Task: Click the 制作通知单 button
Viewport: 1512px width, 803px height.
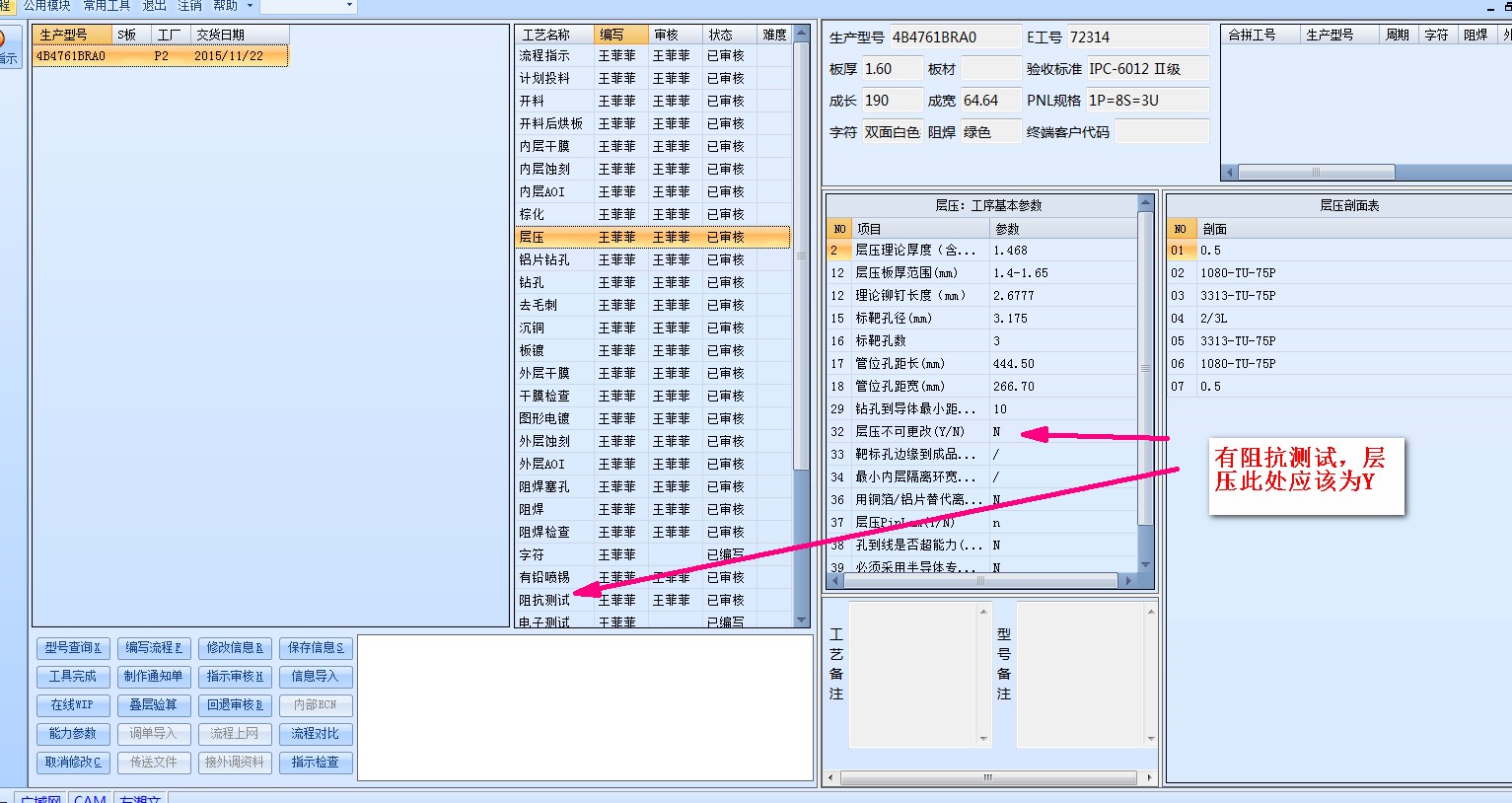Action: coord(153,677)
